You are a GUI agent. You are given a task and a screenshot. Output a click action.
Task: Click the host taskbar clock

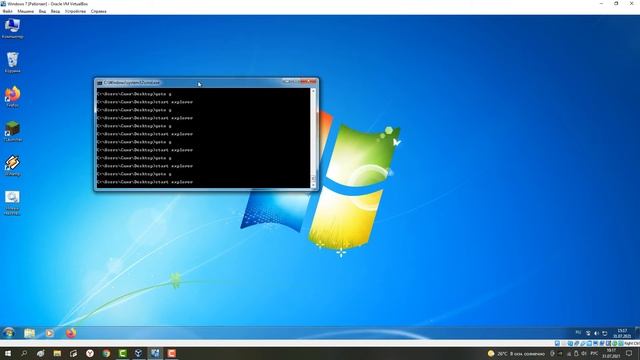(x=611, y=353)
